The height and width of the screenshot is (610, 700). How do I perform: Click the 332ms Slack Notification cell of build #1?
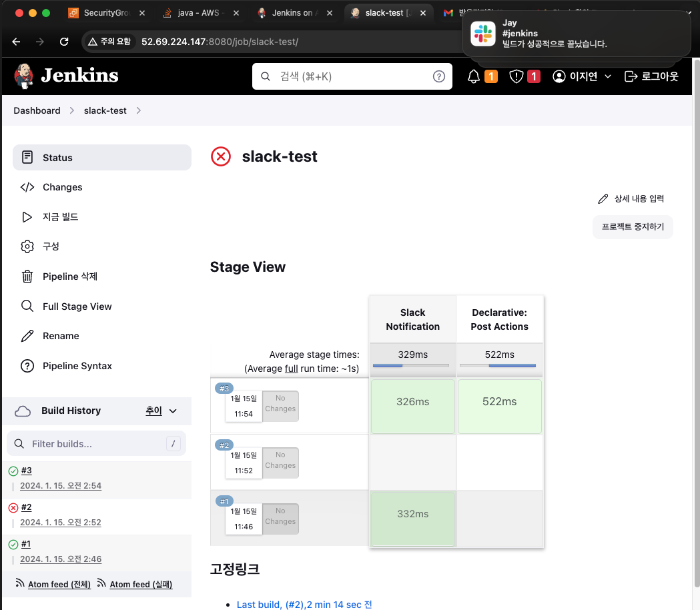(412, 518)
